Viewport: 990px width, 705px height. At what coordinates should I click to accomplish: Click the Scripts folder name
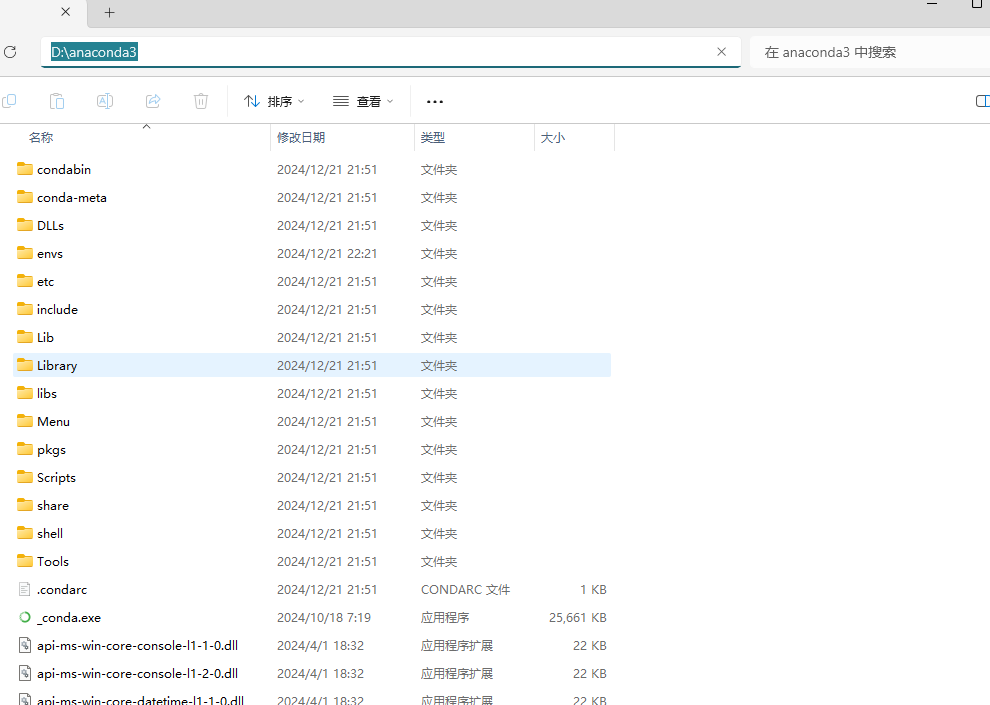(56, 478)
